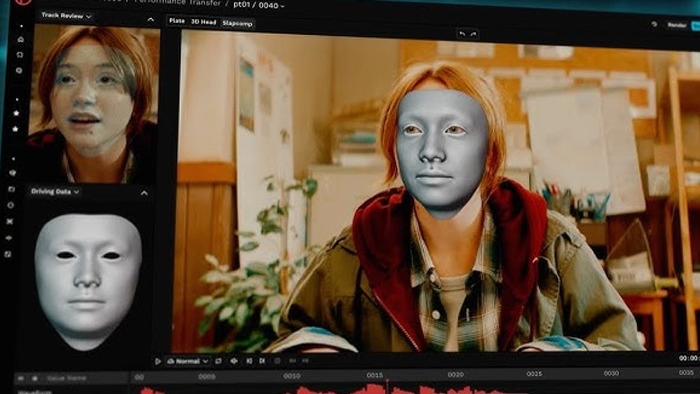Open the pt01 / 0040 shot dropdown
700x394 pixels.
coord(259,5)
